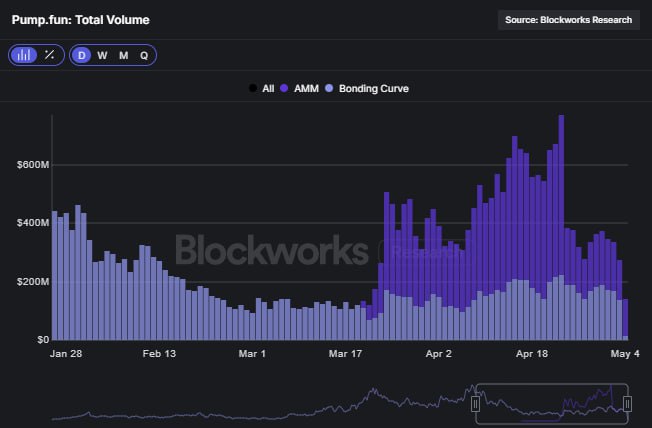Screen dimensions: 652x428
Task: Click the $200M axis label
Action: coord(33,282)
